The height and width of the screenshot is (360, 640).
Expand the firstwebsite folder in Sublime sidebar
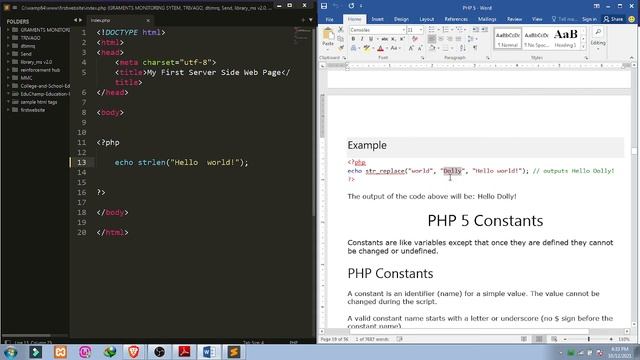[x=8, y=110]
